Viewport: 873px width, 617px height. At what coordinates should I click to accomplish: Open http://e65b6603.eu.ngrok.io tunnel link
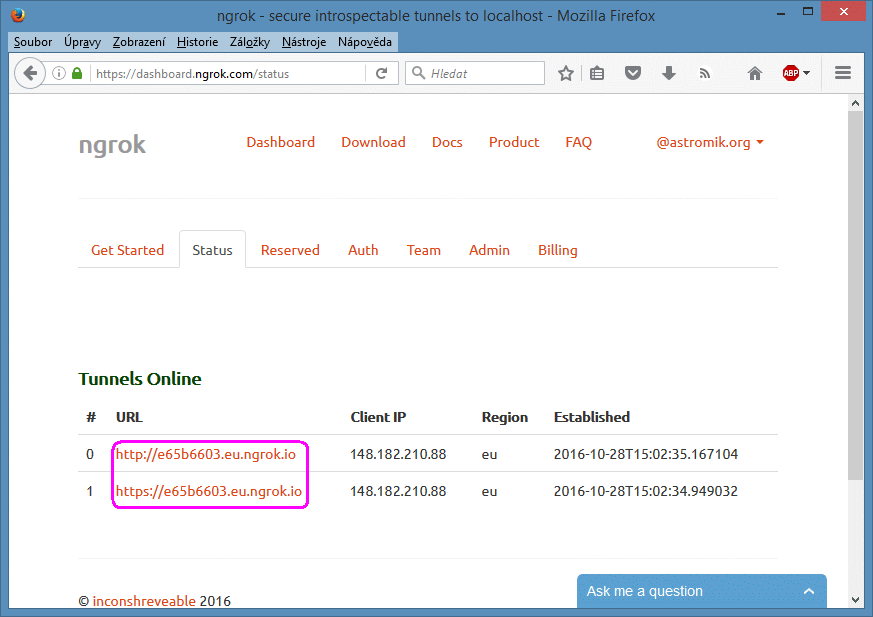[x=205, y=454]
